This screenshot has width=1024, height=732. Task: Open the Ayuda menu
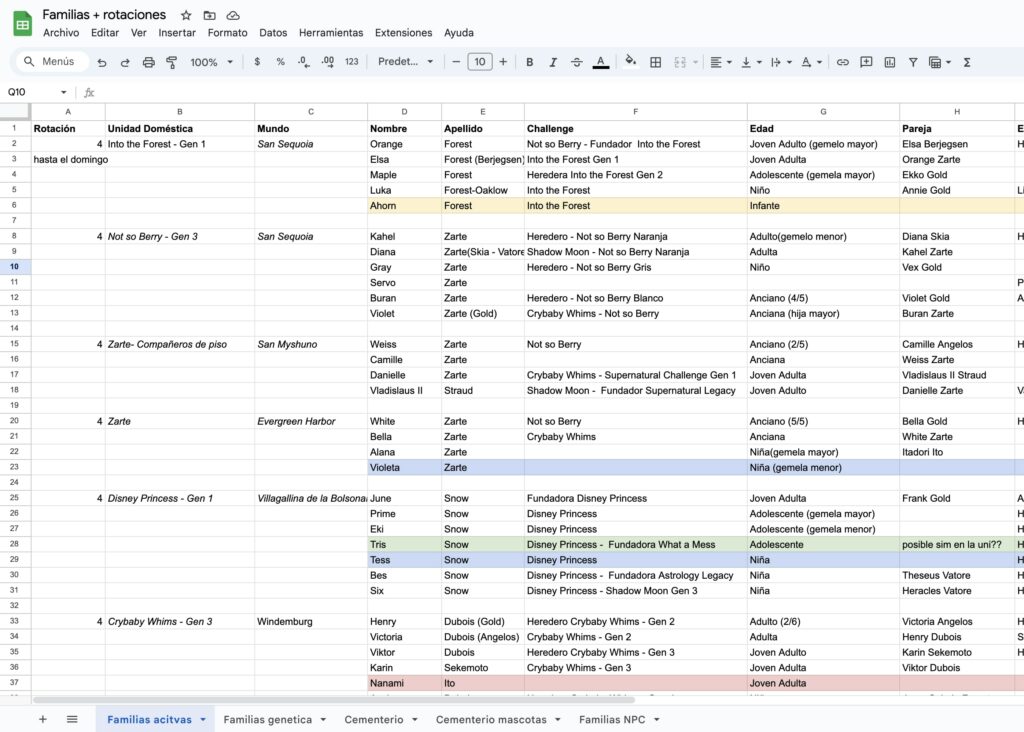point(459,33)
